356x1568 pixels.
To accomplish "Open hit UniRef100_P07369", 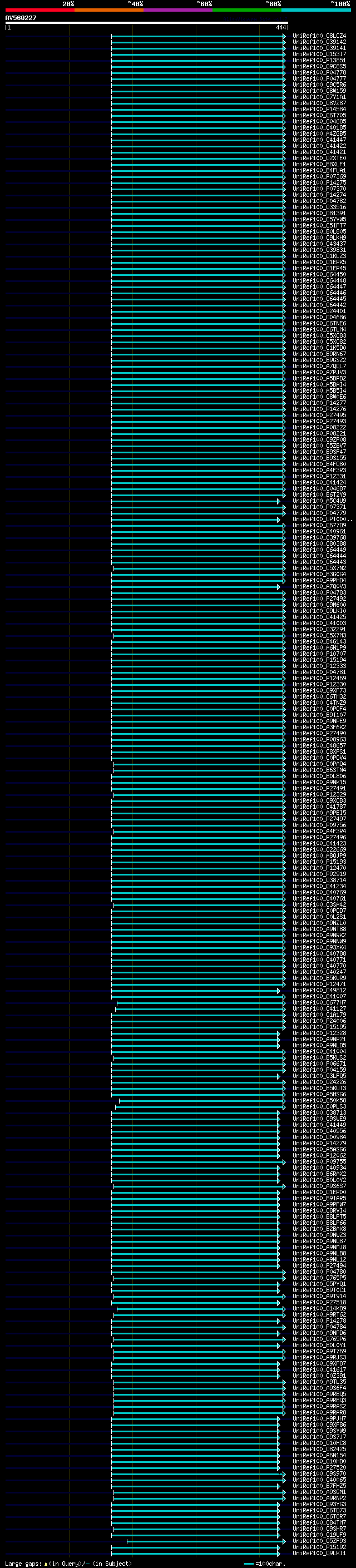I will pyautogui.click(x=319, y=176).
